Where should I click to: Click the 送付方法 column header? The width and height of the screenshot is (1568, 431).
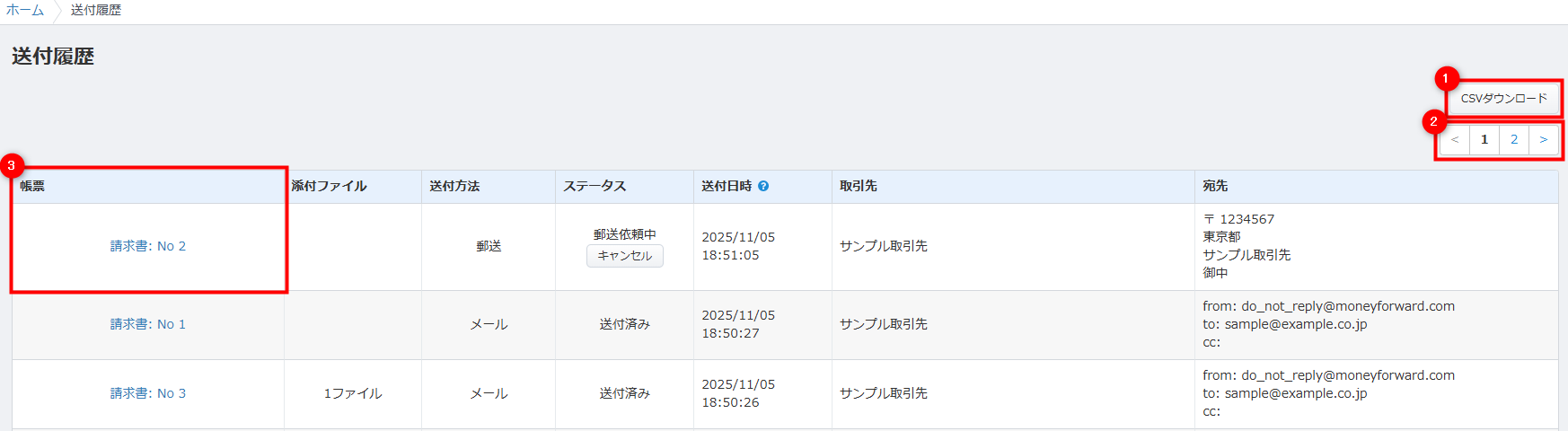[x=454, y=186]
